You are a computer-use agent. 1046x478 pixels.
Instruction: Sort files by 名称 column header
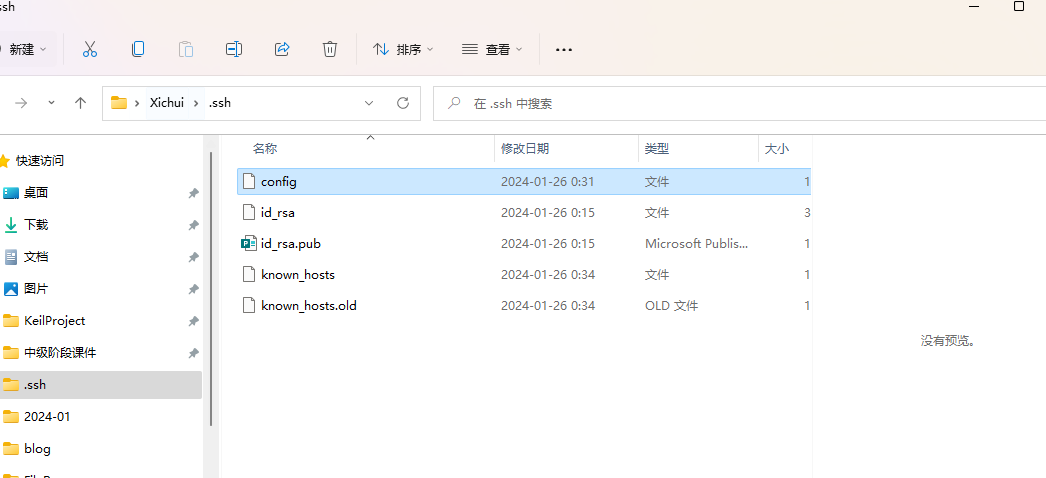coord(265,148)
